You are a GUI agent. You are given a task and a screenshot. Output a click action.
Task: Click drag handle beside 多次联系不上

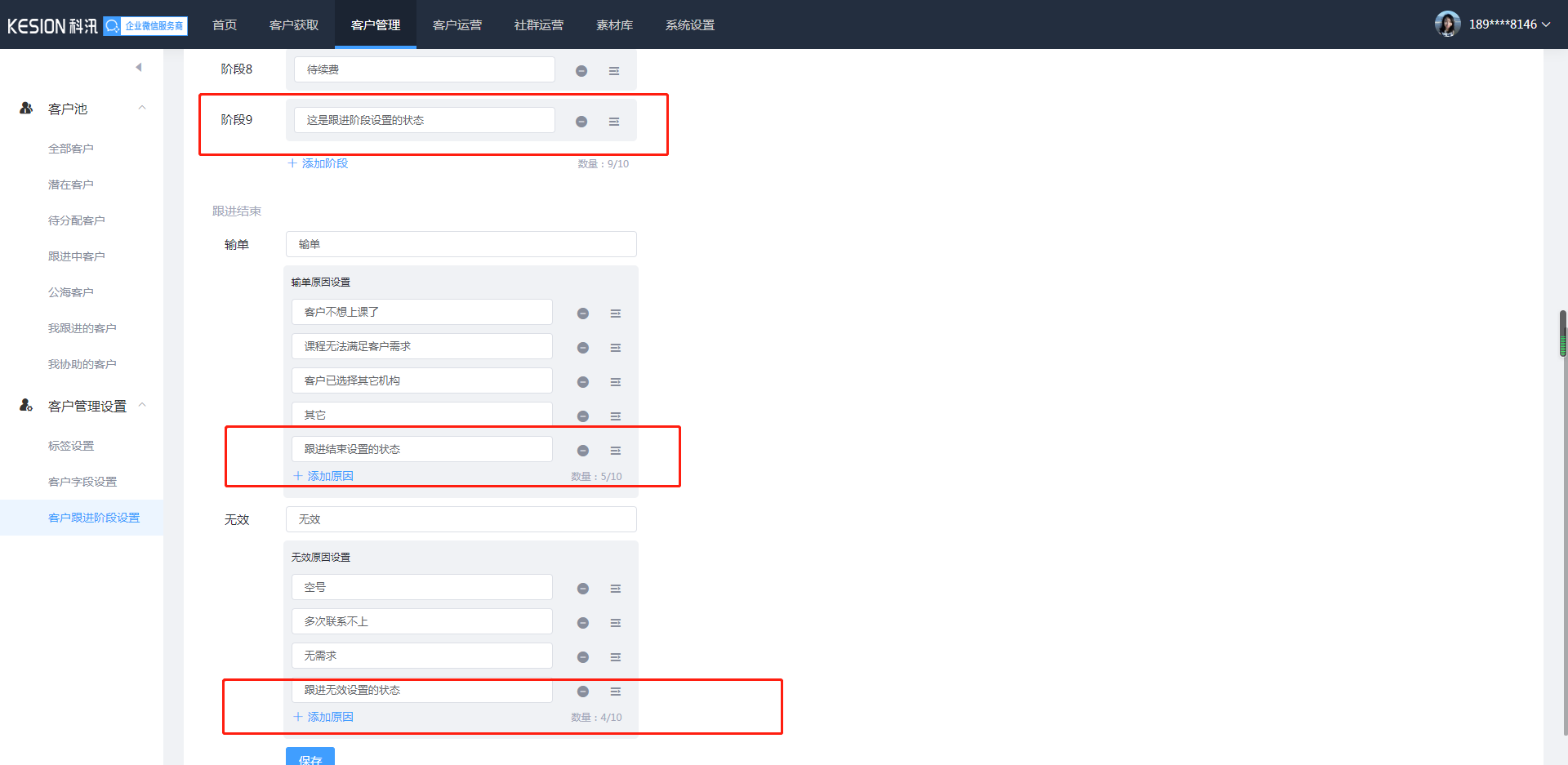coord(616,623)
